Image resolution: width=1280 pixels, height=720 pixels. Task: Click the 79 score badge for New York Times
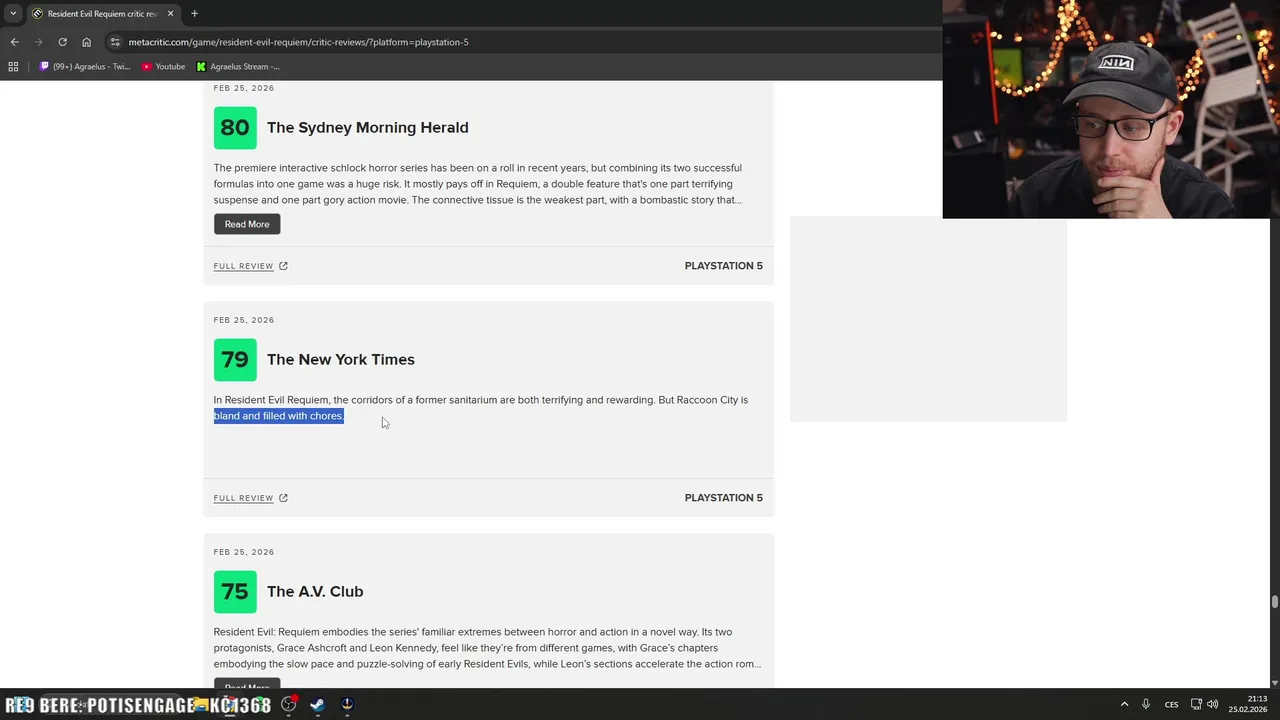pos(235,359)
